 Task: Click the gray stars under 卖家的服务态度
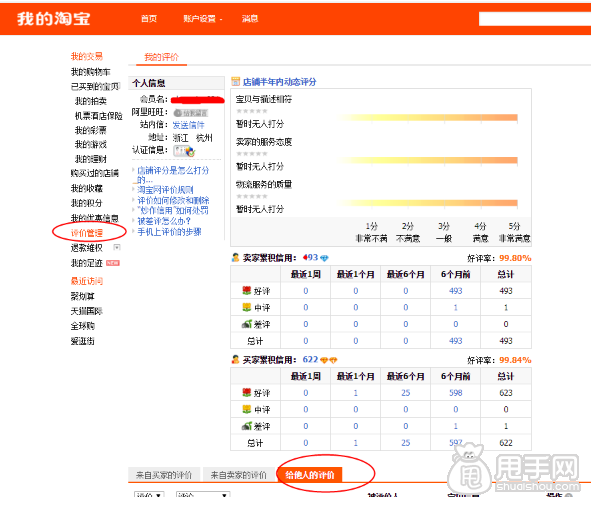tap(252, 154)
